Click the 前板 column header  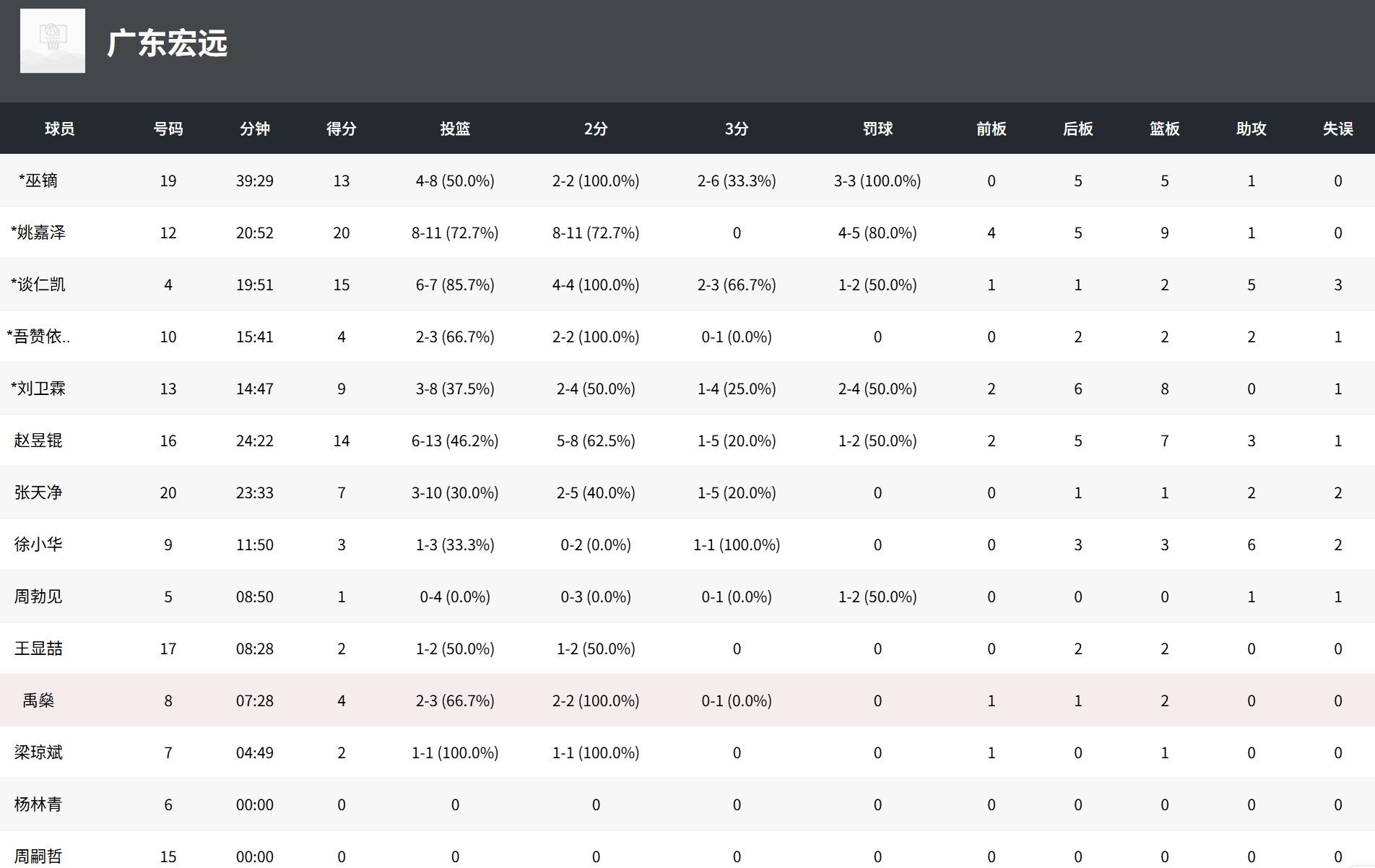tap(992, 129)
